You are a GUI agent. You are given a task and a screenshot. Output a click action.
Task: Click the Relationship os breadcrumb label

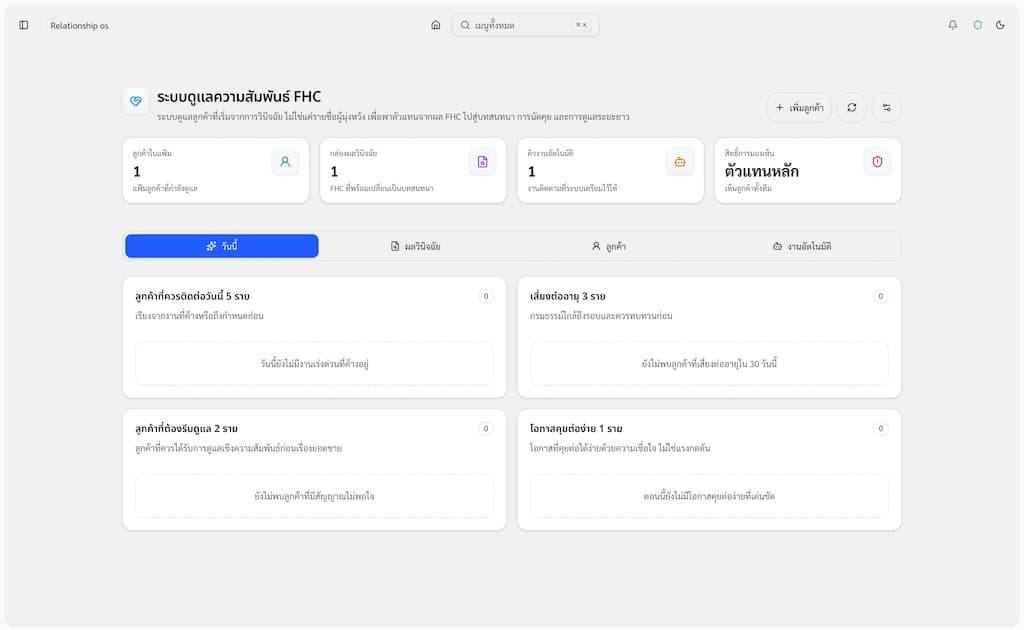pyautogui.click(x=79, y=25)
